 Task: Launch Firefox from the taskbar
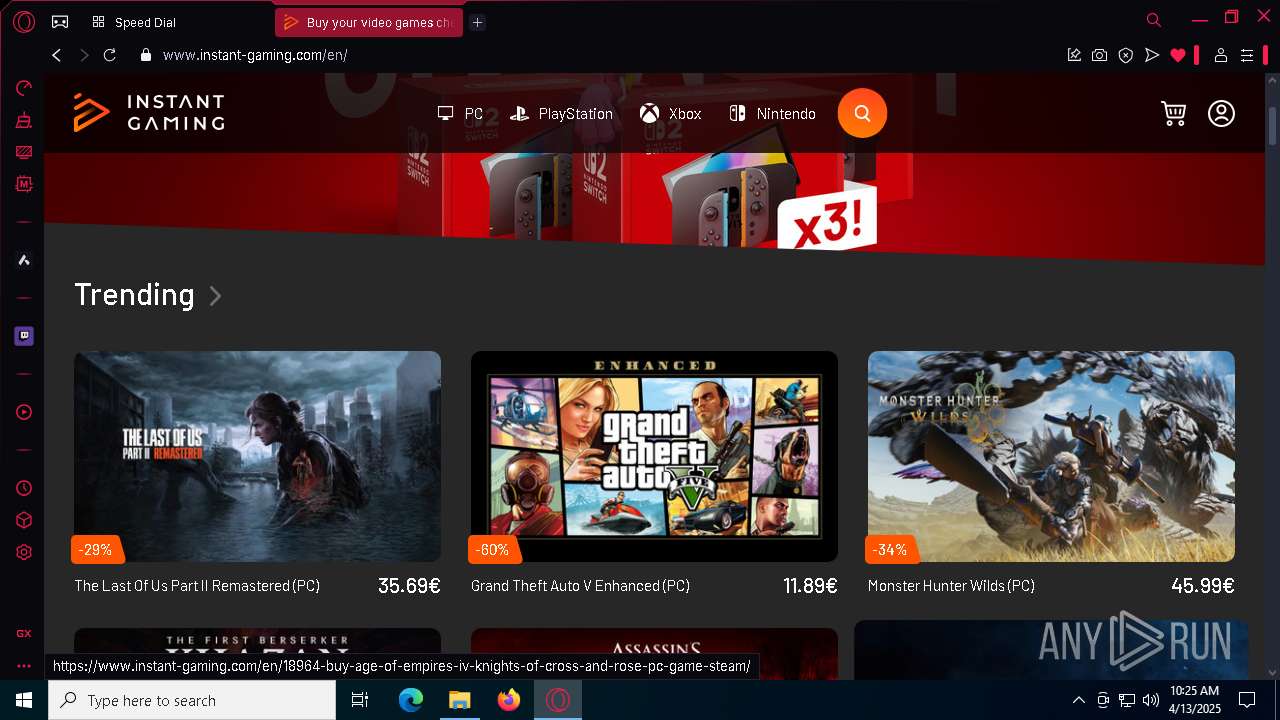tap(509, 700)
